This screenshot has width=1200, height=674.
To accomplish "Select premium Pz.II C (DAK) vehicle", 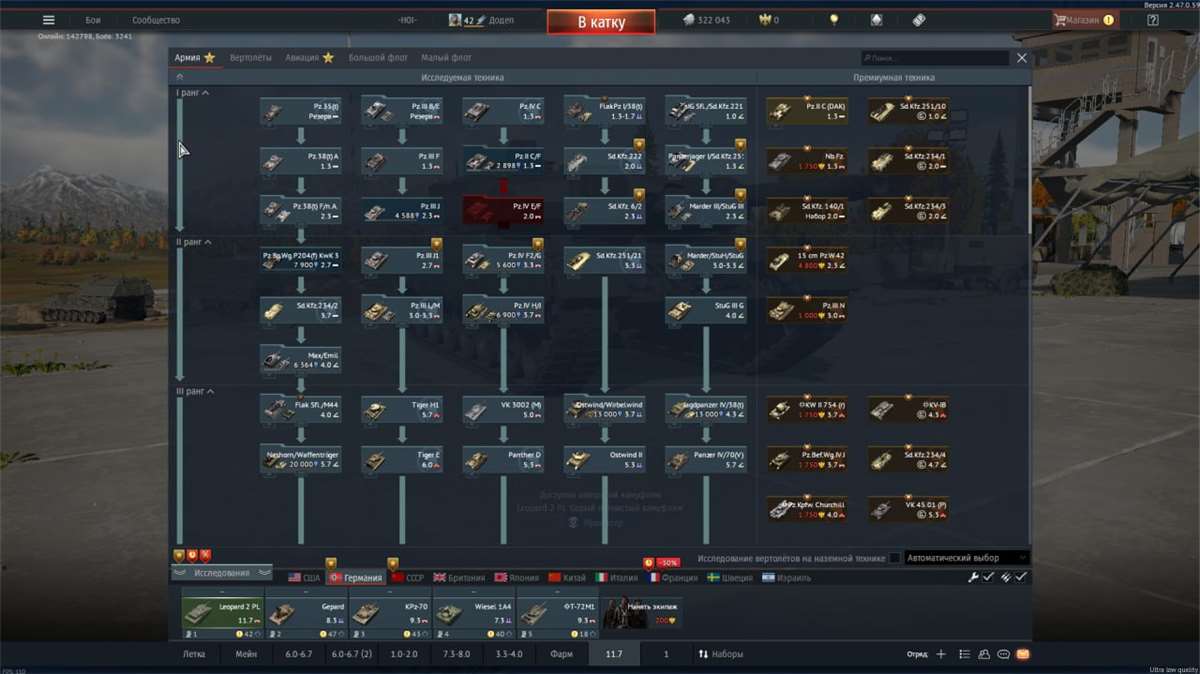I will pyautogui.click(x=807, y=111).
